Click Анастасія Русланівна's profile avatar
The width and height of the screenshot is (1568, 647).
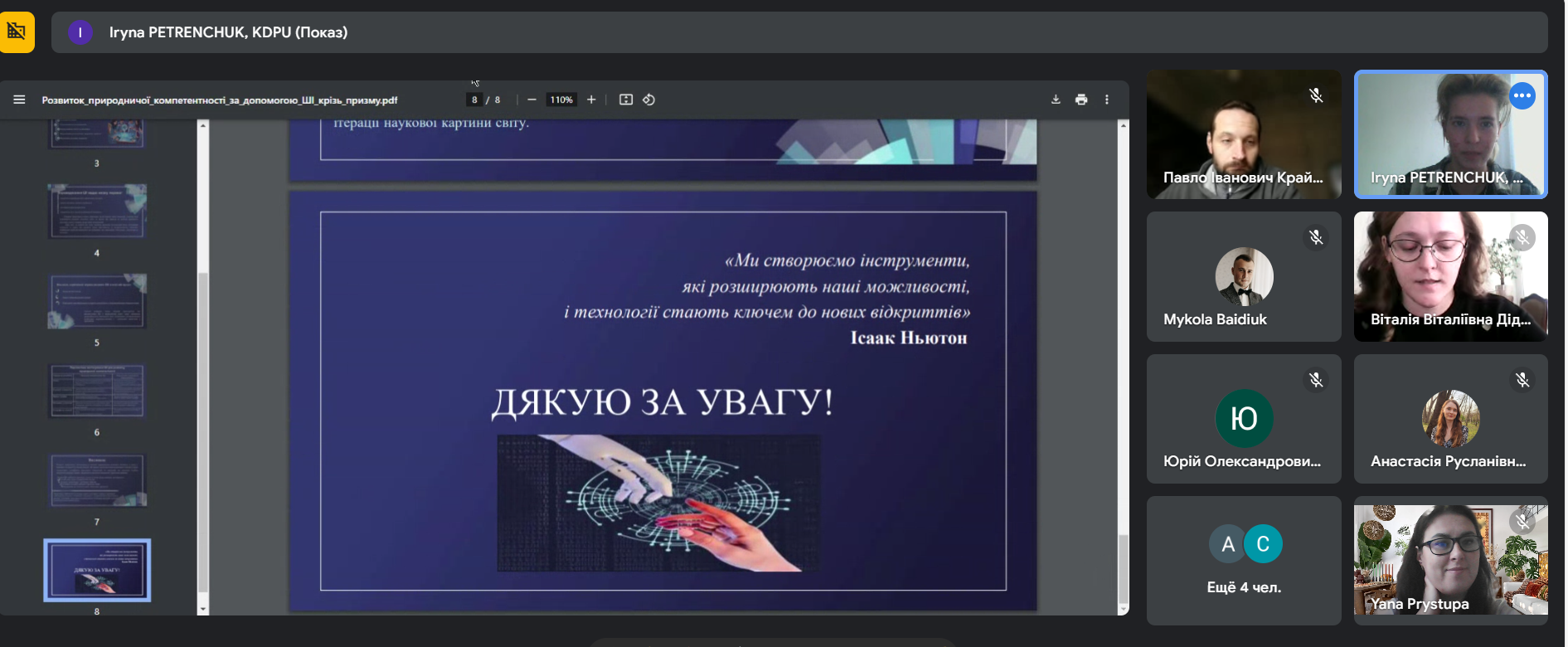[x=1450, y=418]
